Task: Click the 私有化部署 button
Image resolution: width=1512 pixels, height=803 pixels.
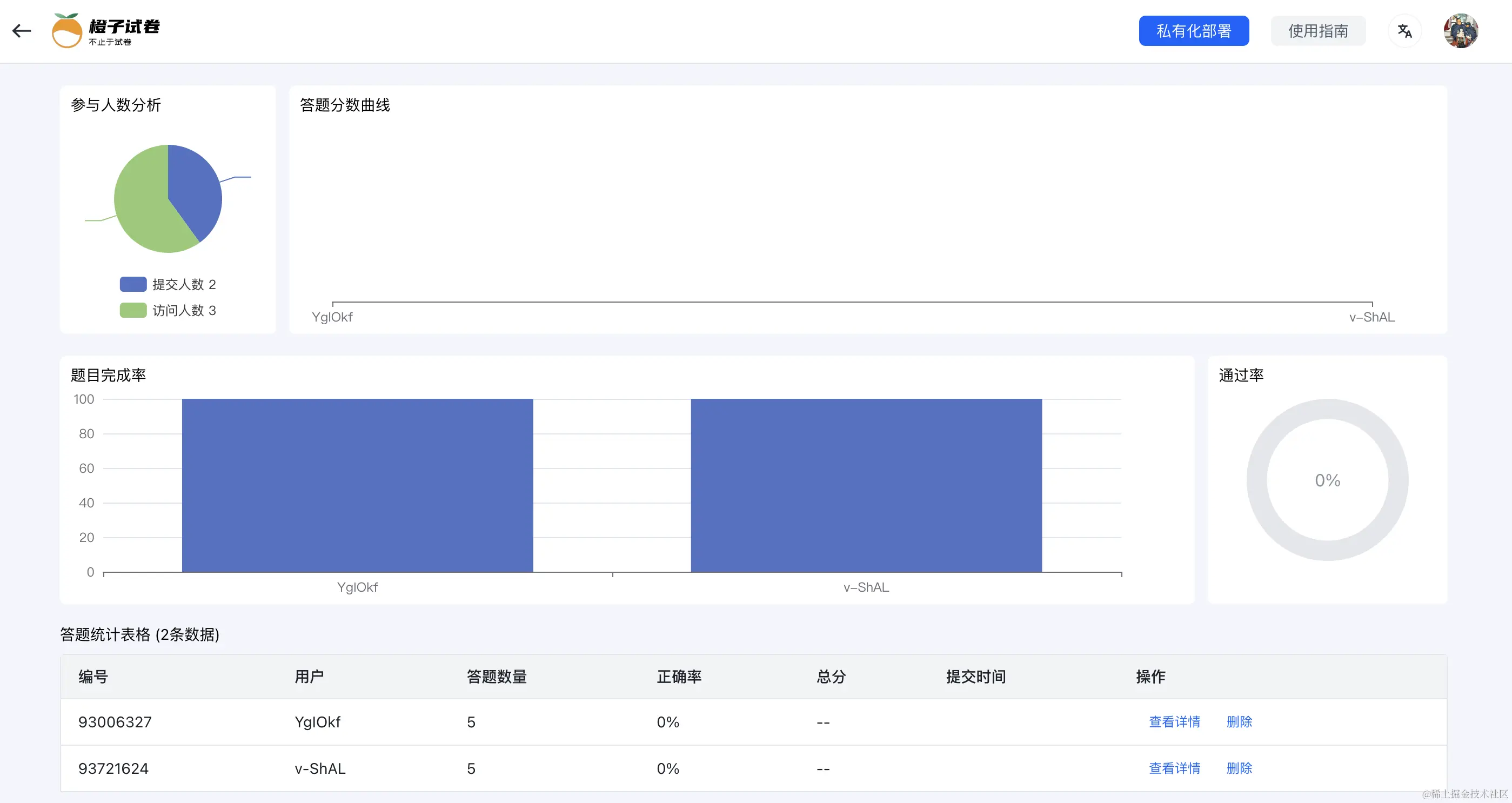Action: click(x=1193, y=30)
